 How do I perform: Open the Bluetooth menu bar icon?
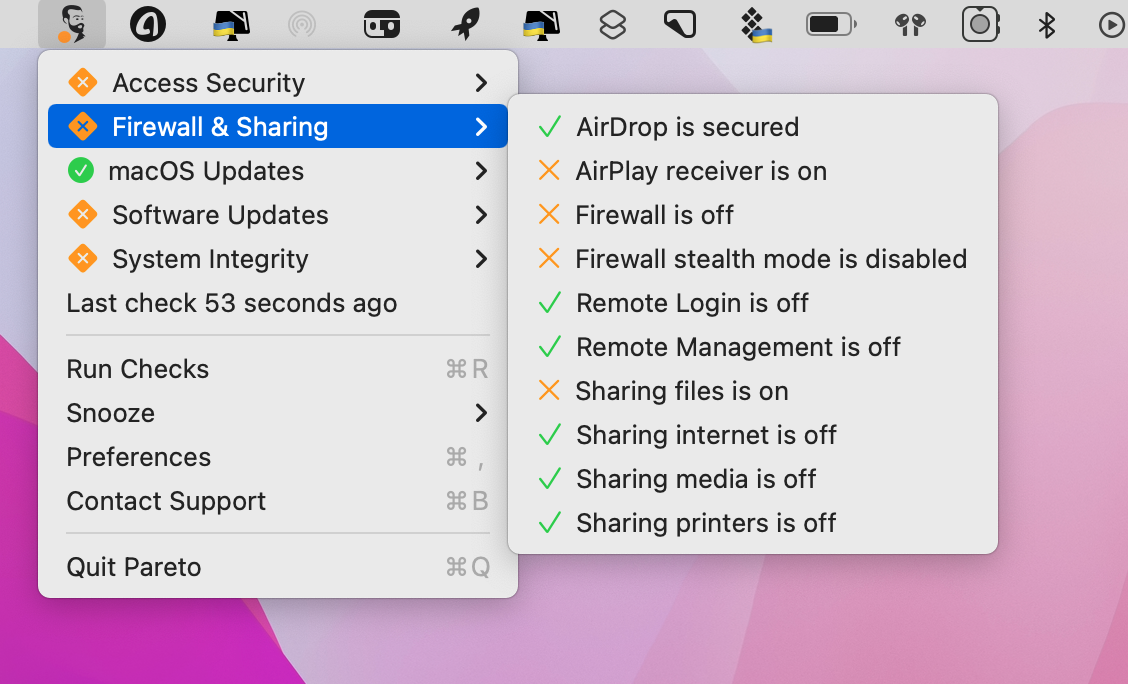[1047, 25]
